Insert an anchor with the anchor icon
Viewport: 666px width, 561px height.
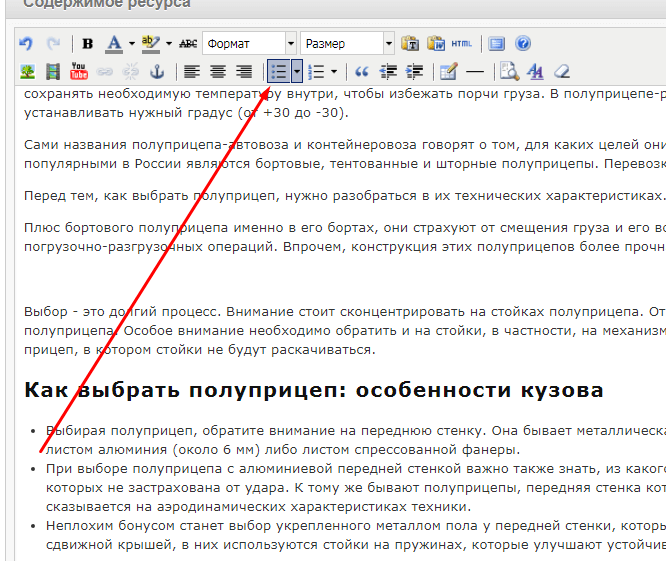click(x=157, y=71)
